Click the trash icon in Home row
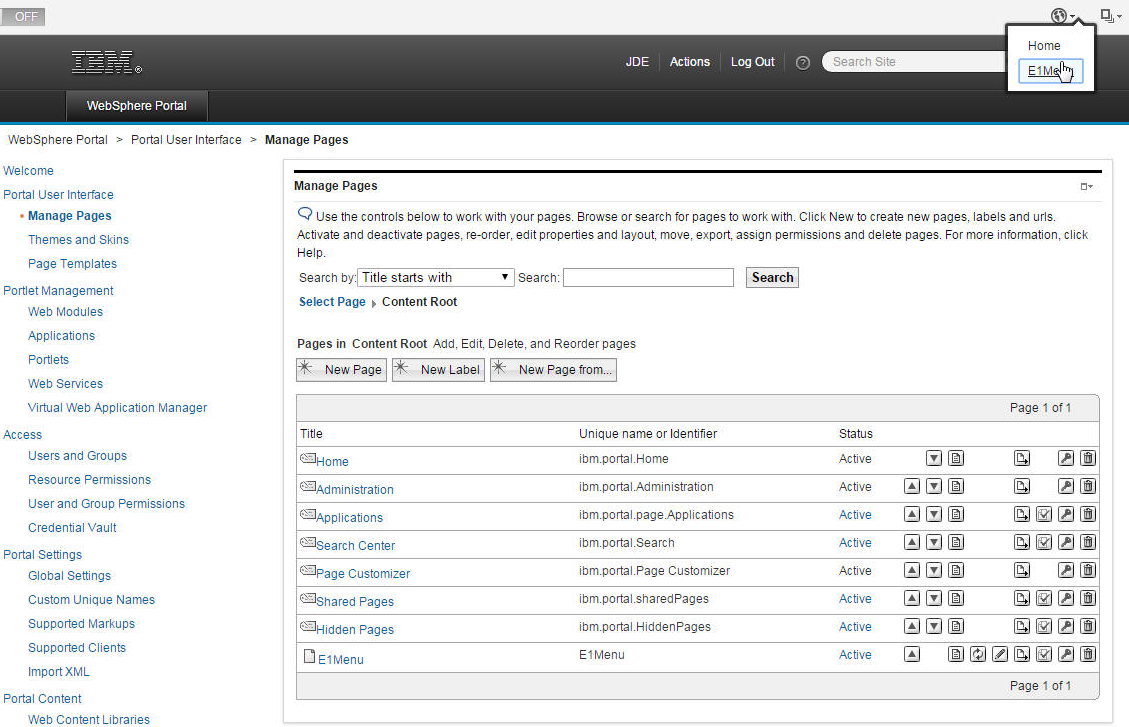The height and width of the screenshot is (727, 1129). tap(1088, 459)
